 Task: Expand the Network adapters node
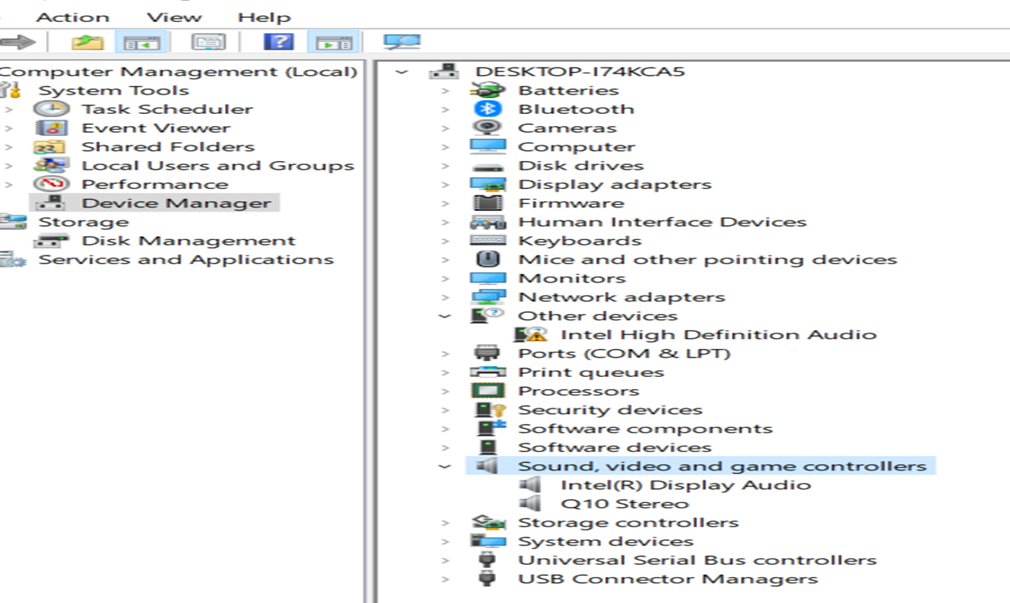[445, 298]
